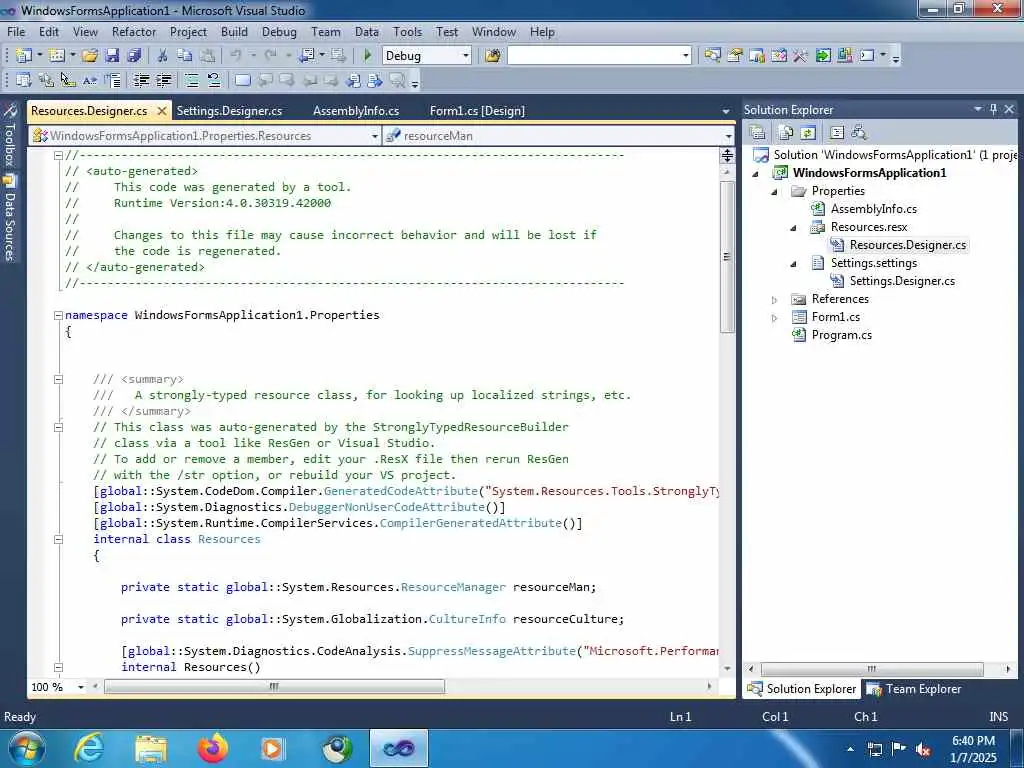Refresh the Solution Explorer with its icon

808,133
